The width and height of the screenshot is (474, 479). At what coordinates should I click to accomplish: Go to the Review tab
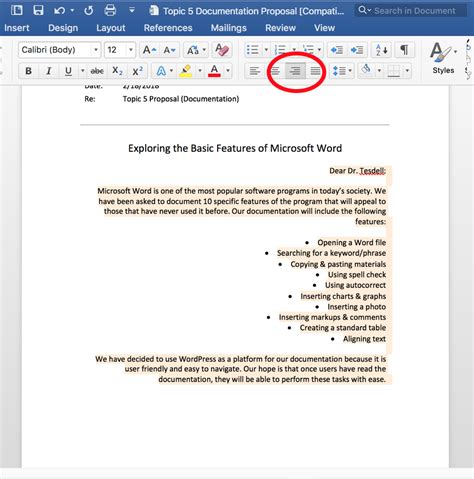[x=280, y=28]
